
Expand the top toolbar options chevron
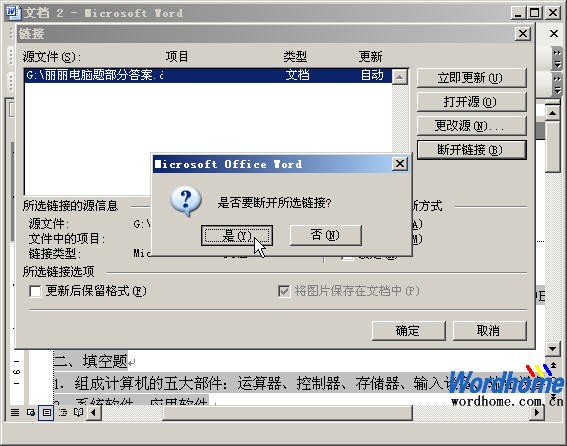(x=557, y=60)
